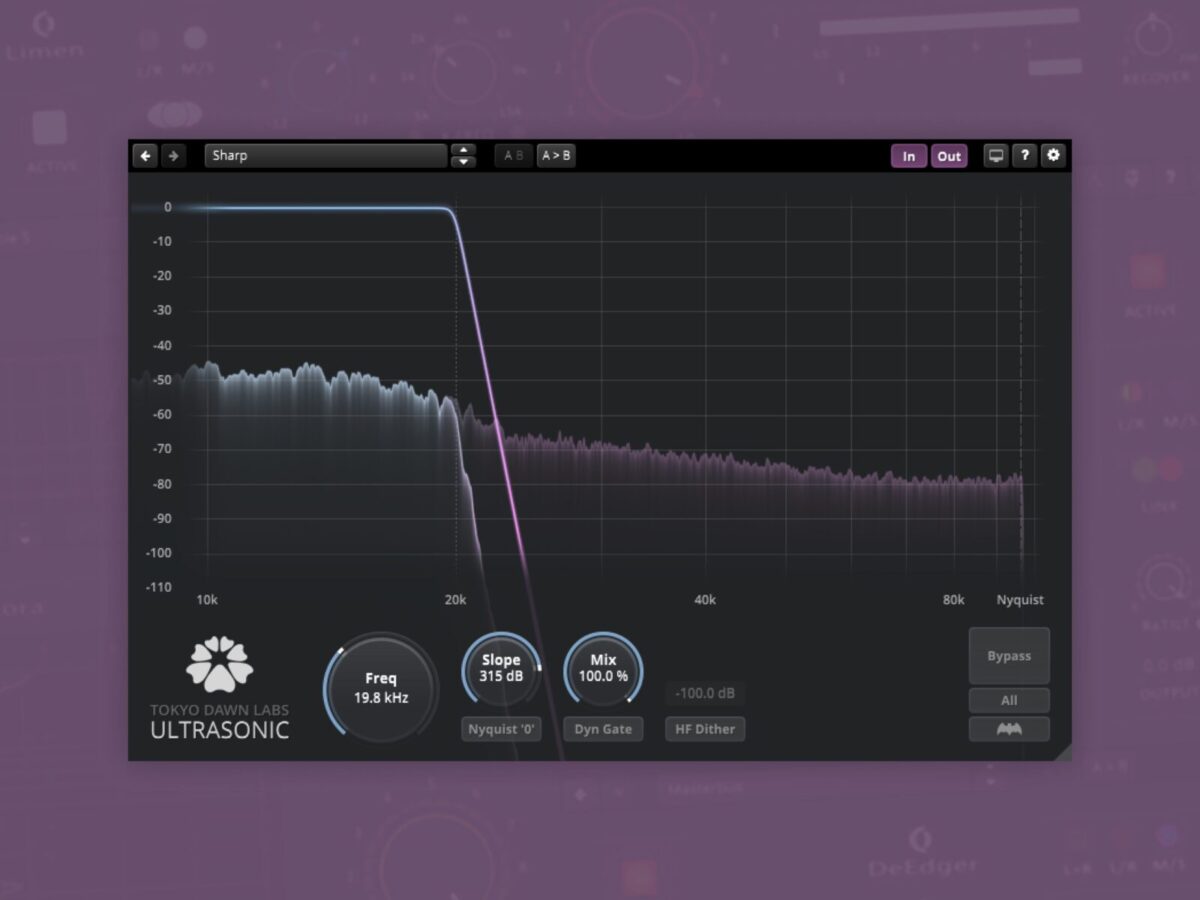The image size is (1200, 900).
Task: Click the preset up/down stepper arrows
Action: click(463, 156)
